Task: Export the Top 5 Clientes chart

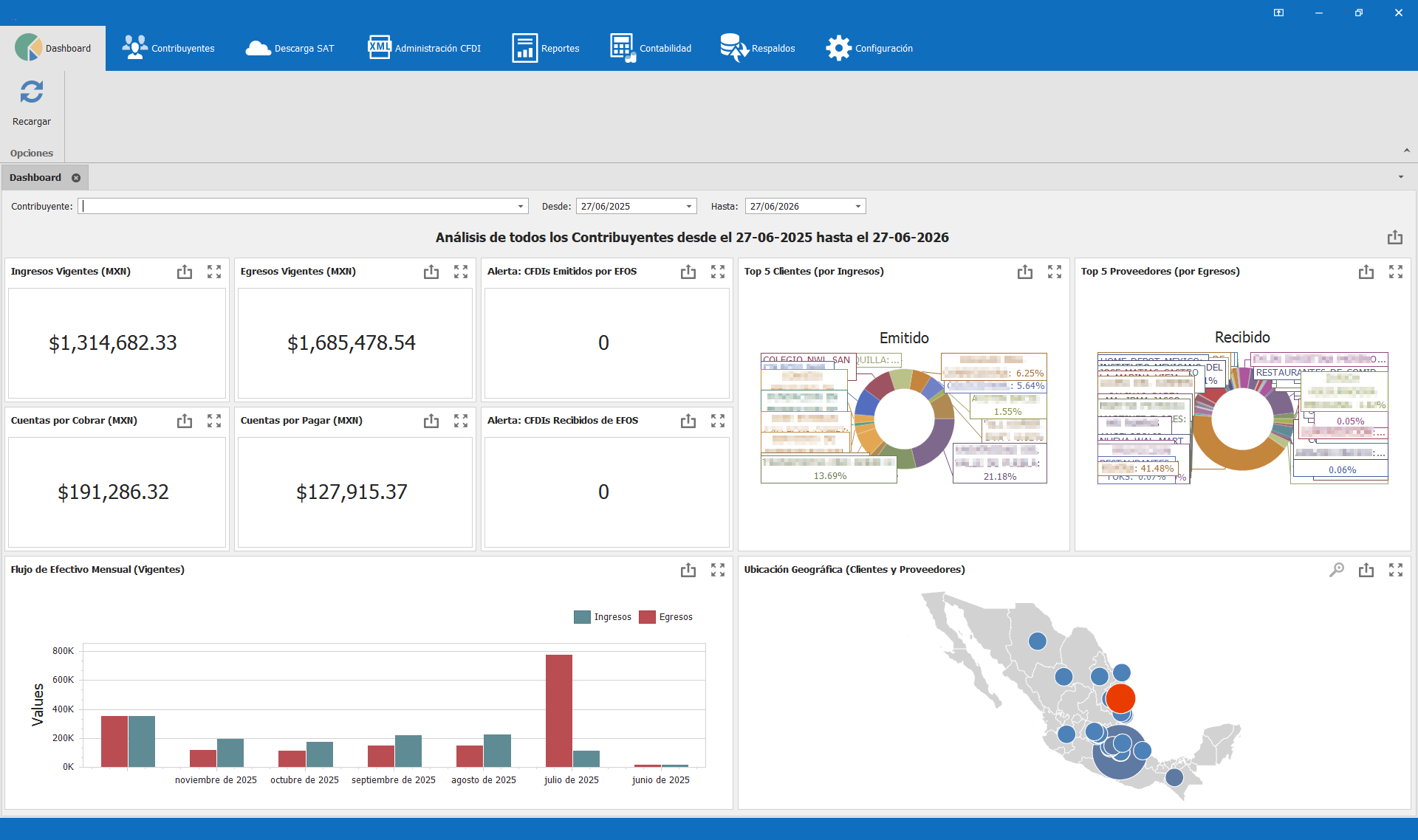Action: [1025, 272]
